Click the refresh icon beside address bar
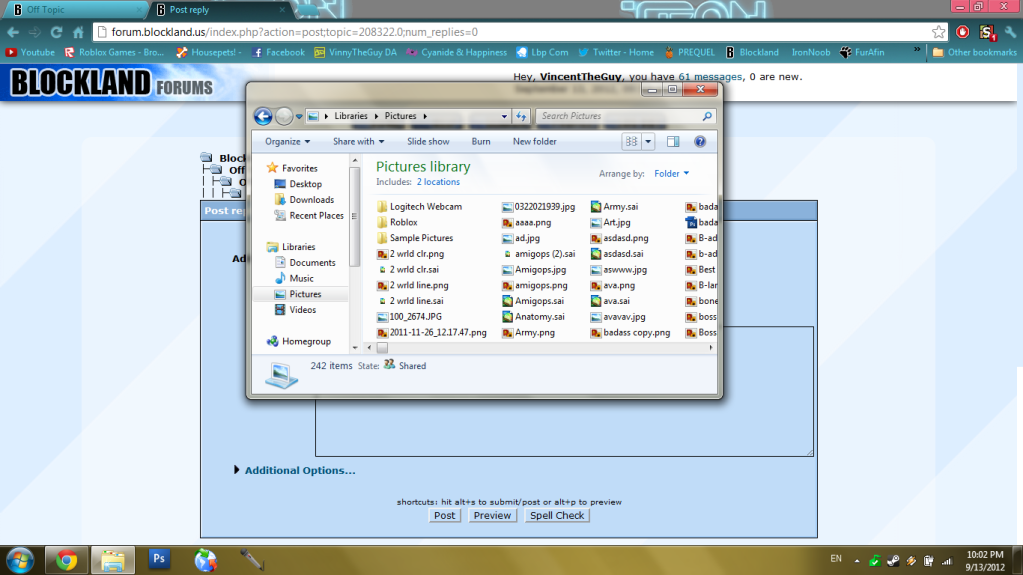This screenshot has width=1023, height=575. 521,117
